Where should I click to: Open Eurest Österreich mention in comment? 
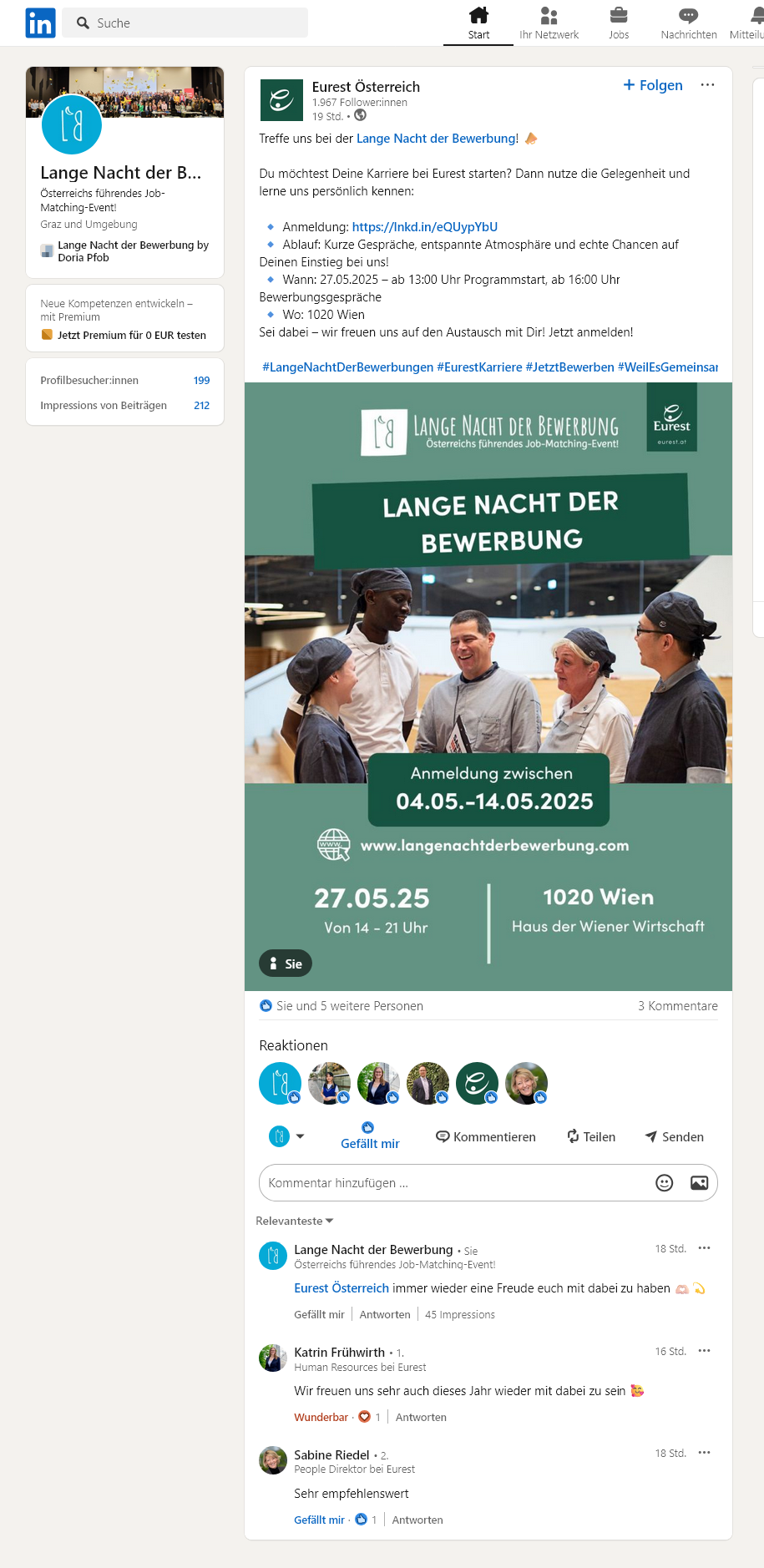[342, 1288]
